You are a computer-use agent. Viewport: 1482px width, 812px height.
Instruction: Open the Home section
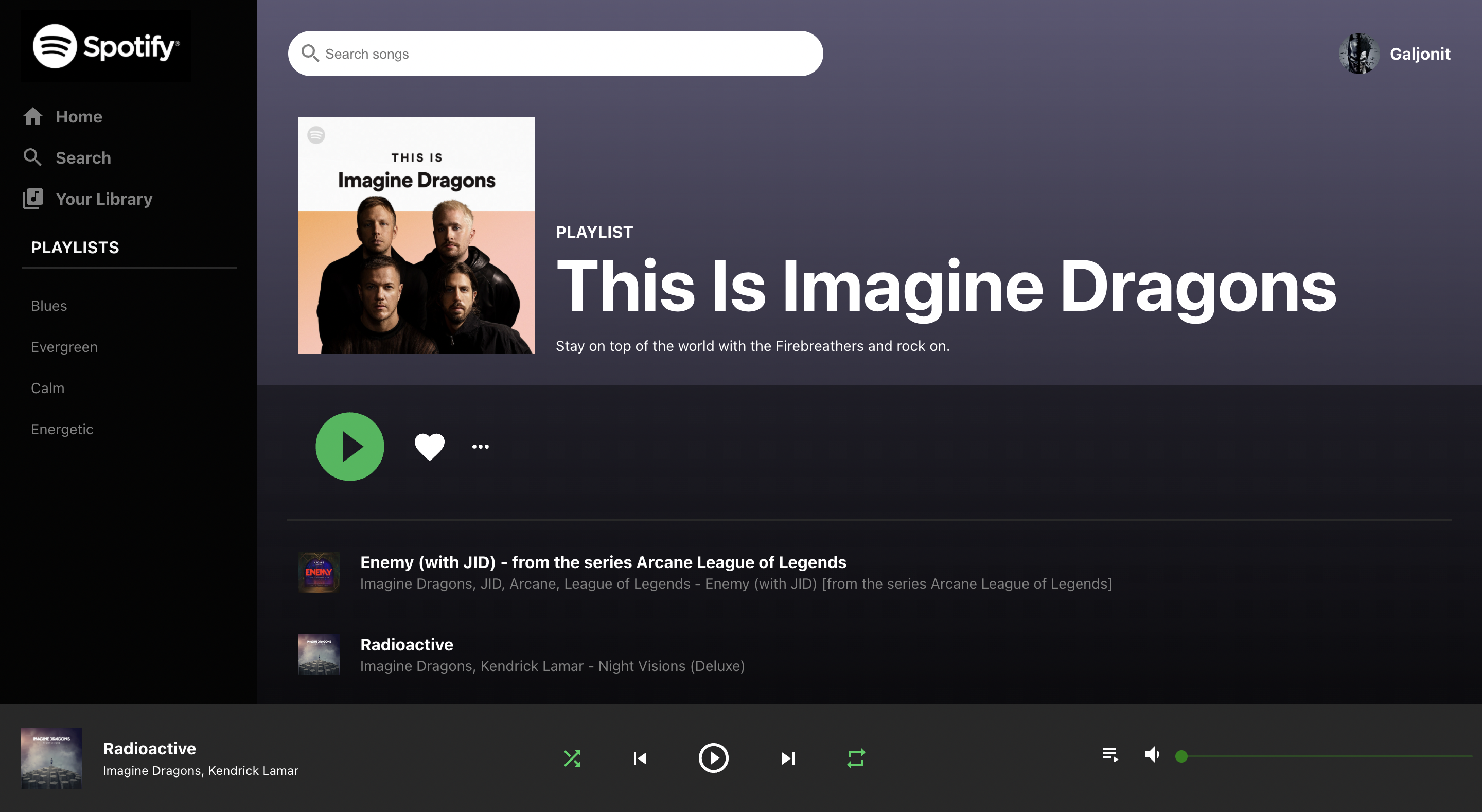pyautogui.click(x=78, y=116)
